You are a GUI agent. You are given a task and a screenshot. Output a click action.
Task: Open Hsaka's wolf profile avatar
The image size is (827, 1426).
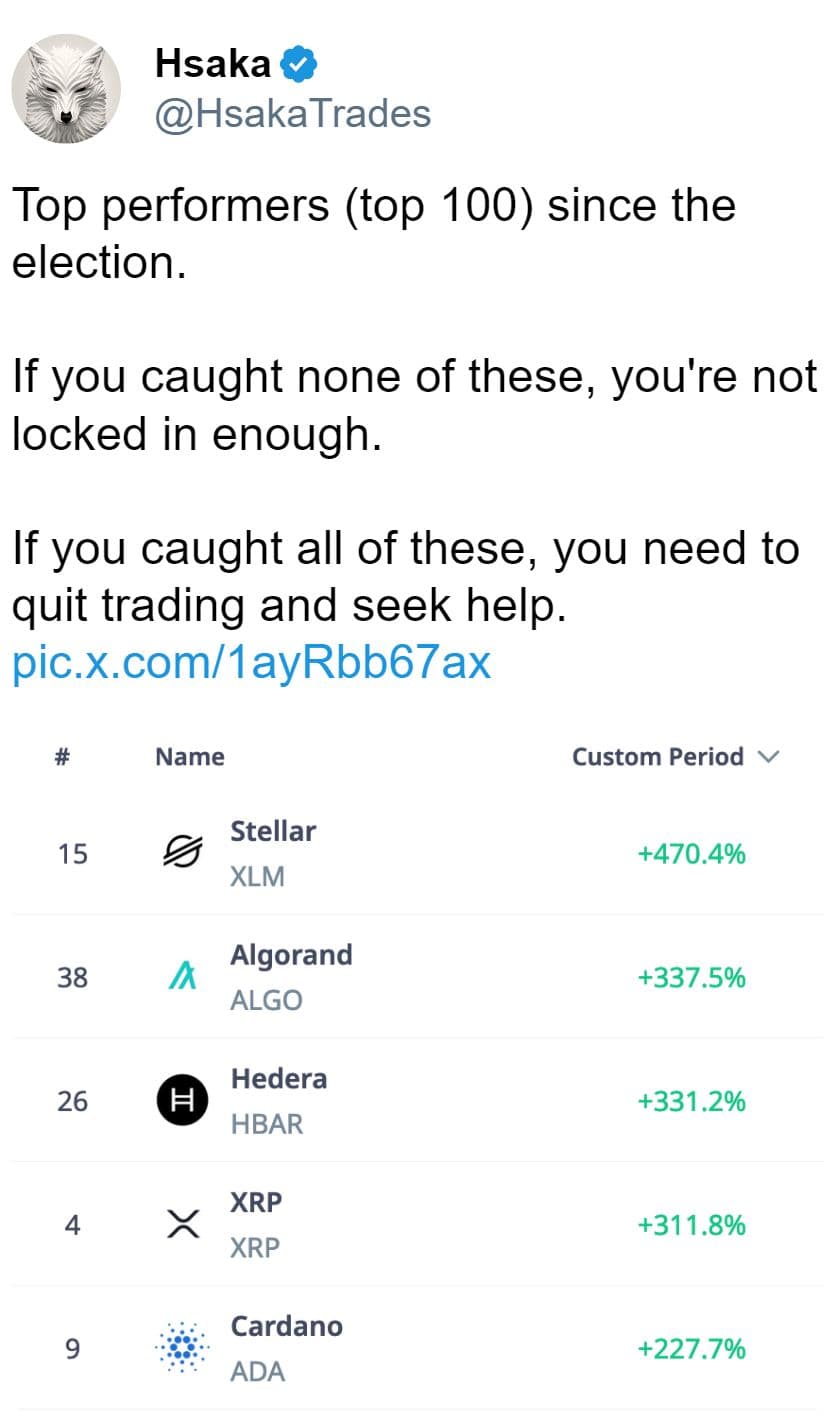click(x=66, y=89)
